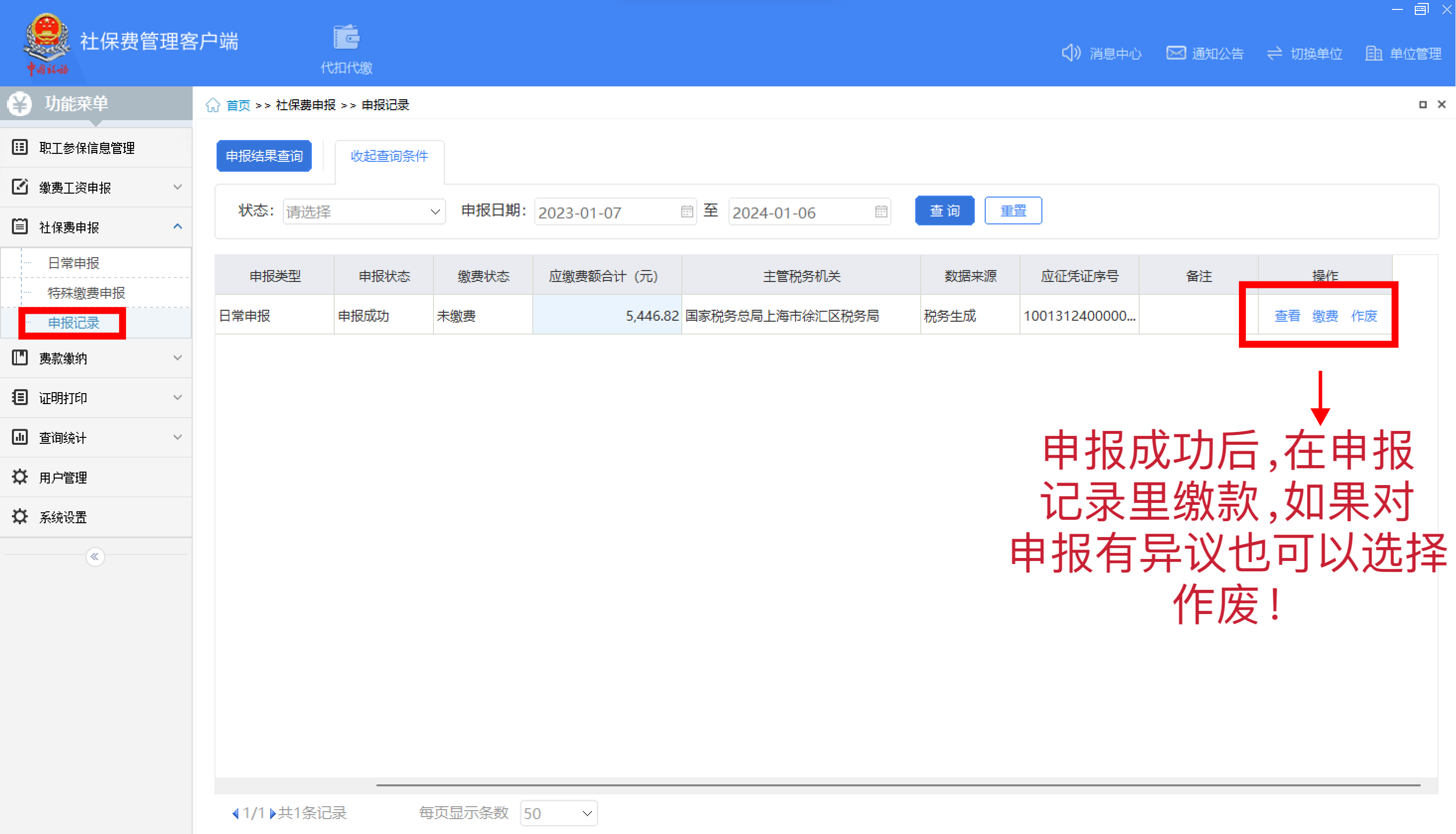Screen dimensions: 1456x834
Task: Click the 查询 button
Action: pos(945,211)
